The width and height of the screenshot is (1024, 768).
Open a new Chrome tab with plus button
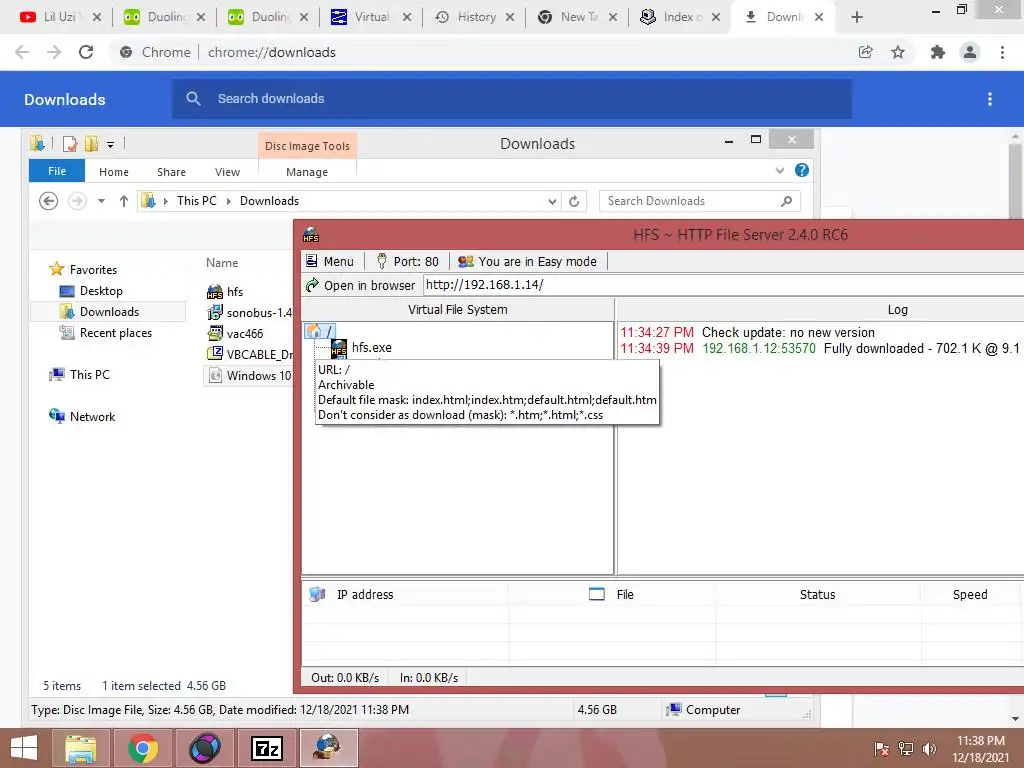[857, 17]
